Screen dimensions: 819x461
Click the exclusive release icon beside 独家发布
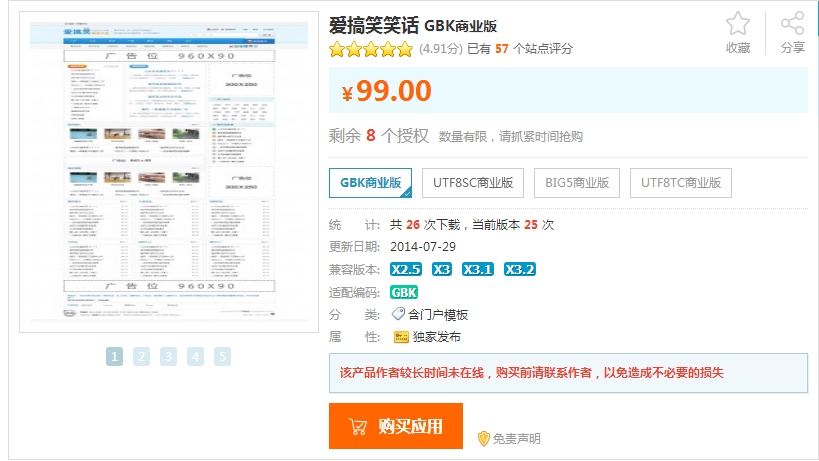tap(401, 337)
